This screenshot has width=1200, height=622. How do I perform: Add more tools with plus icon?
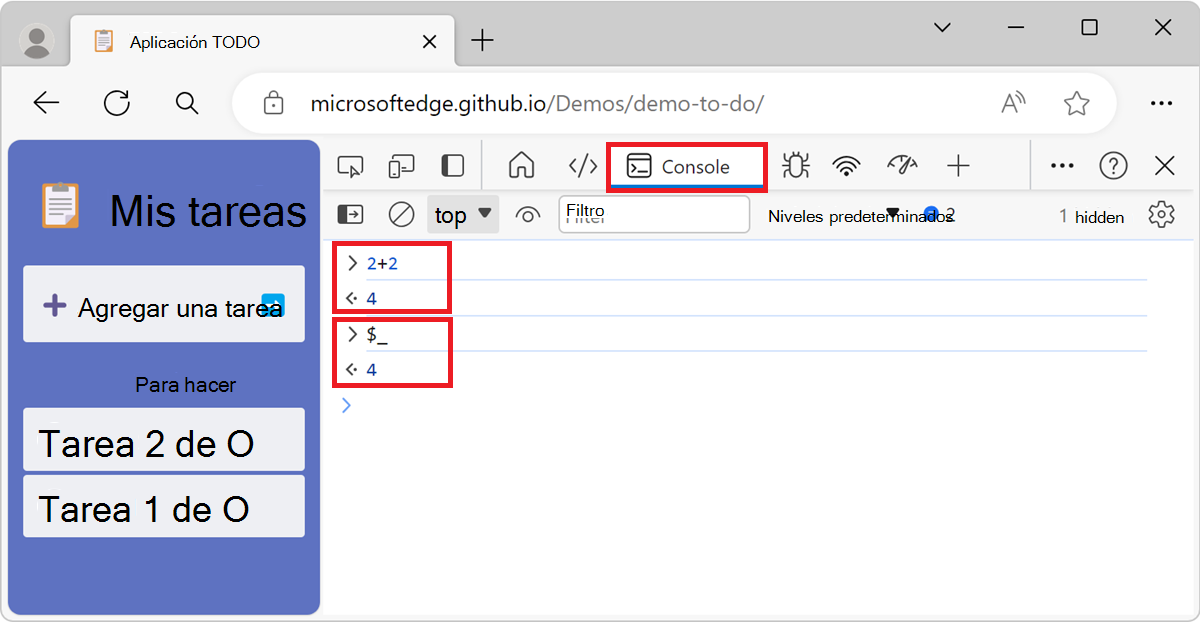point(958,166)
